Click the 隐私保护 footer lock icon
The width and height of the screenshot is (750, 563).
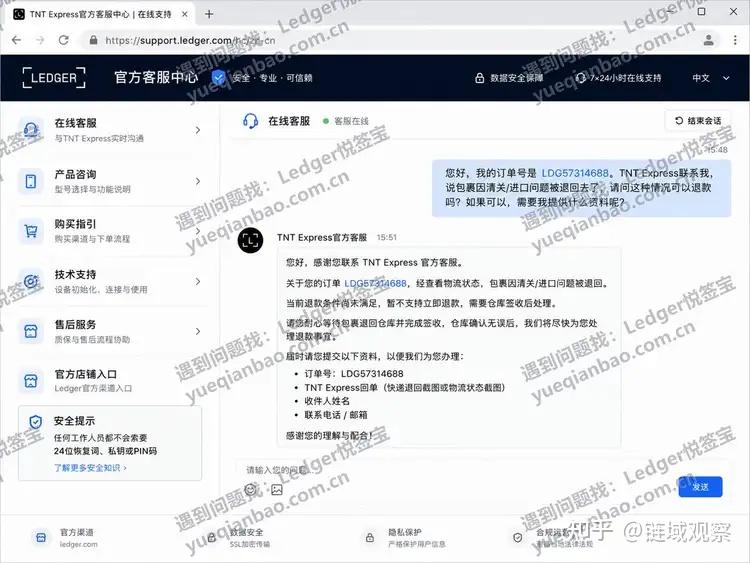[x=370, y=538]
